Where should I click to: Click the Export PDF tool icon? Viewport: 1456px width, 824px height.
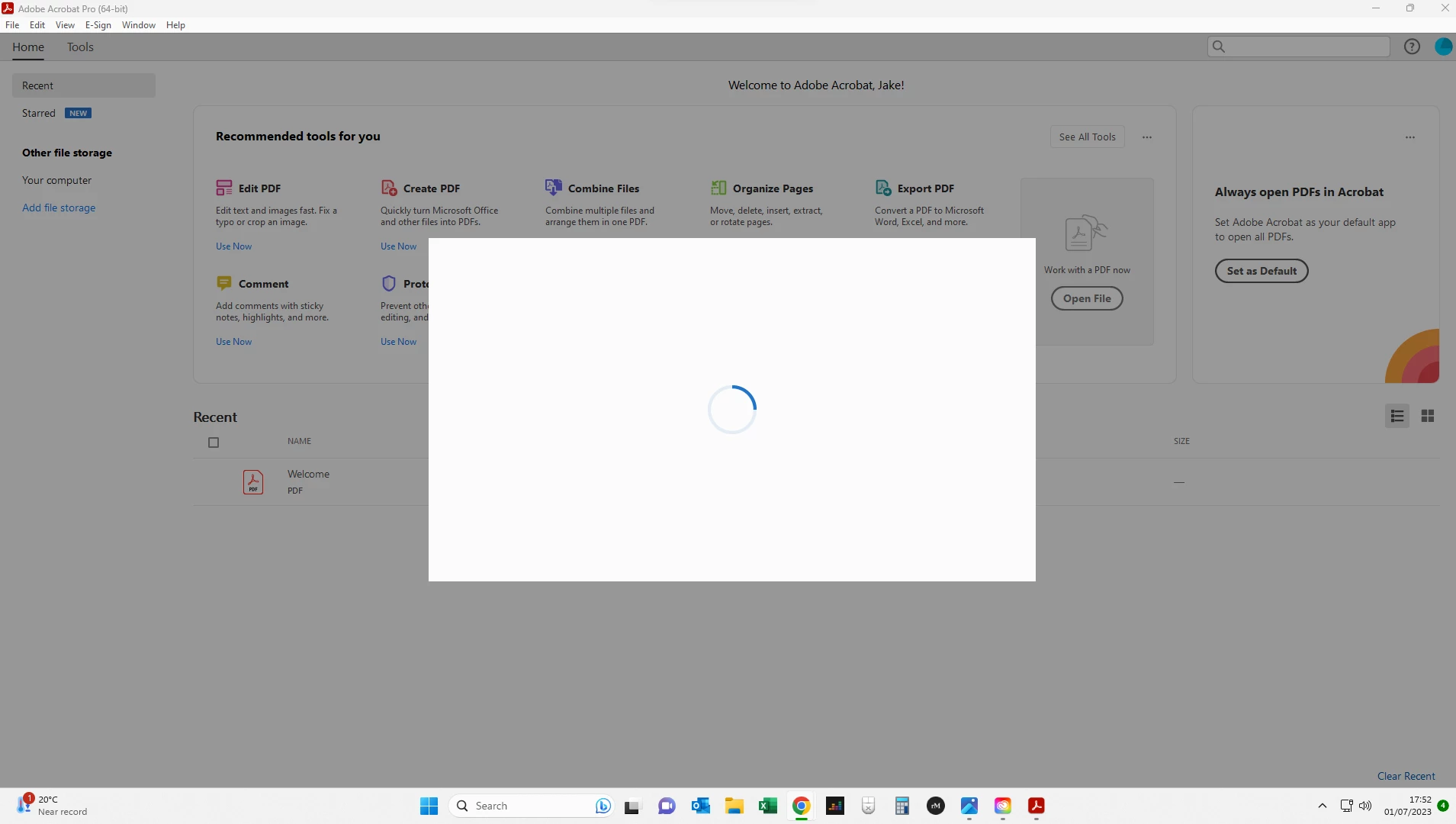(883, 188)
